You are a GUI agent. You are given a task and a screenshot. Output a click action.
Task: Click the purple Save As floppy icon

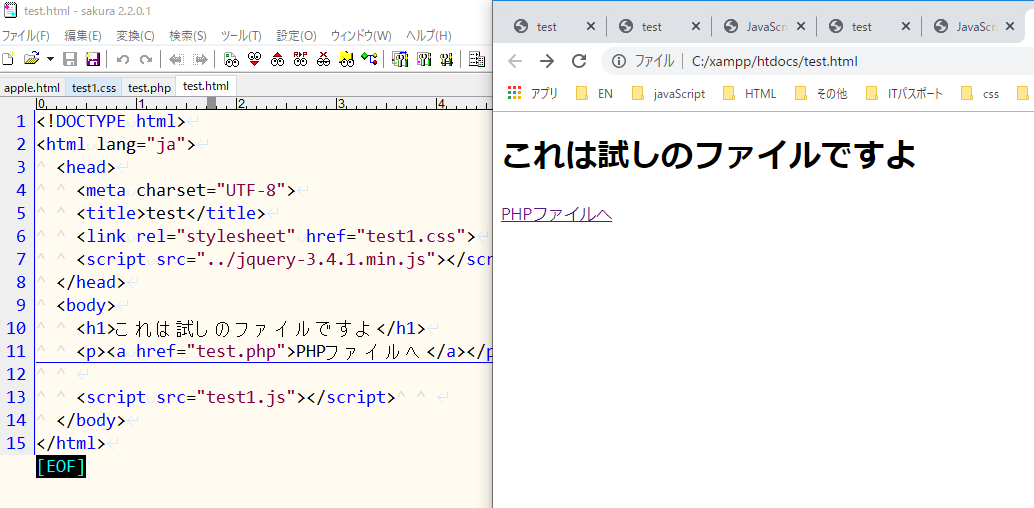coord(93,59)
